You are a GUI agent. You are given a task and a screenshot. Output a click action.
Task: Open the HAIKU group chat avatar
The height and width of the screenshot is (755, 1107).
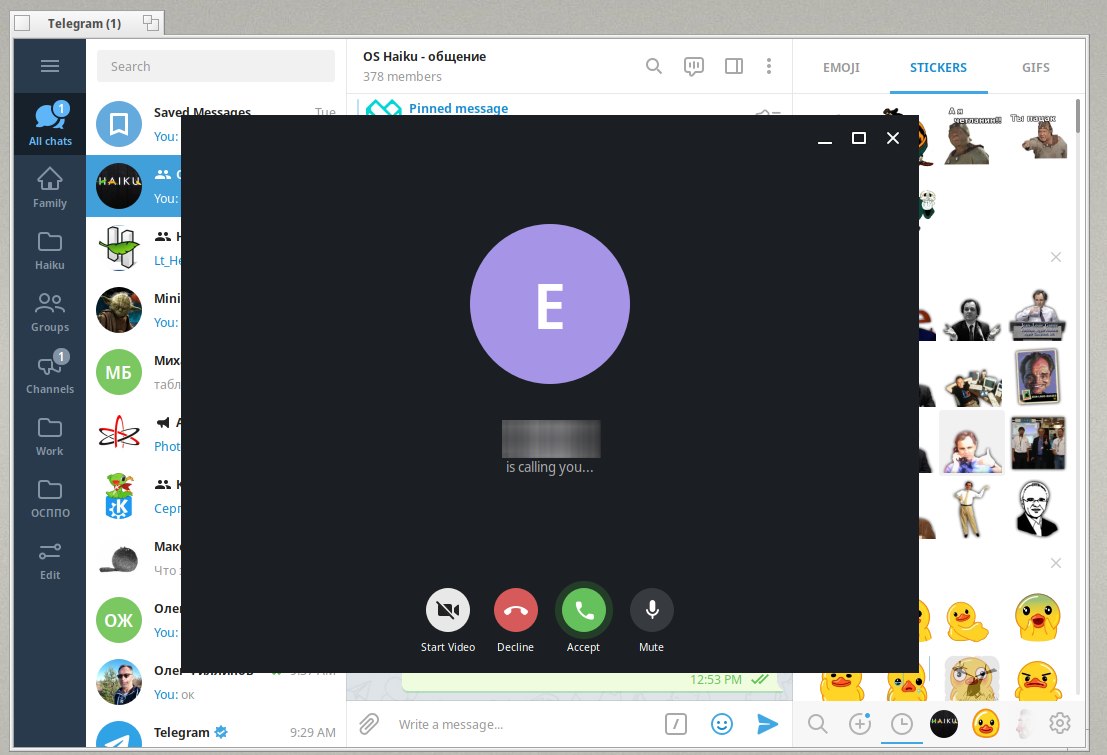(119, 186)
